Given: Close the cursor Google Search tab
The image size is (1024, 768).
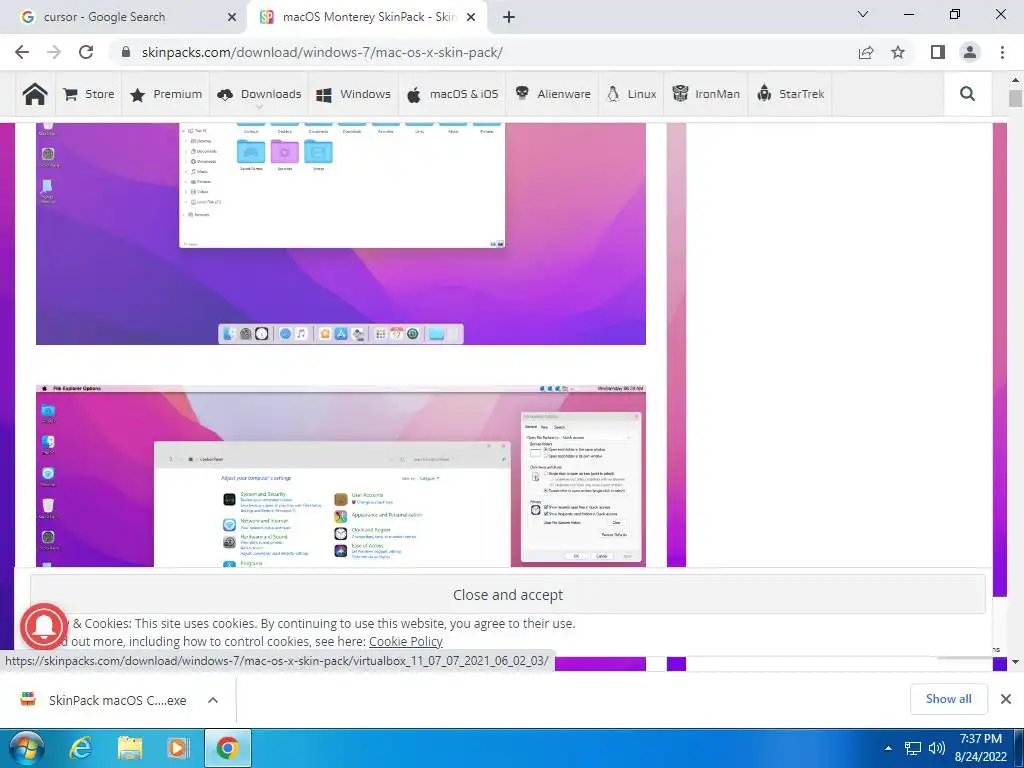Looking at the screenshot, I should (x=231, y=17).
